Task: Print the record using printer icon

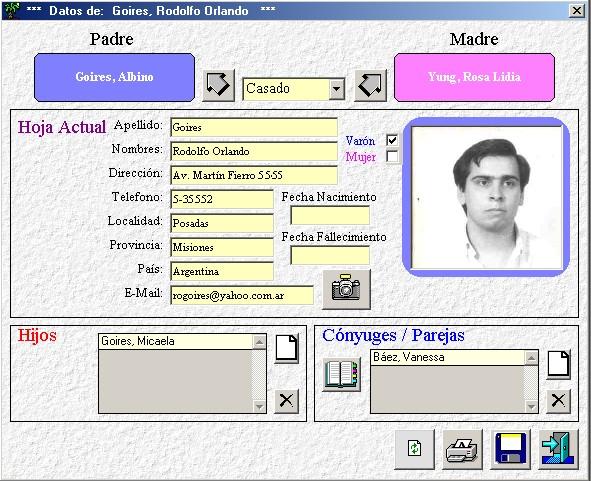Action: coord(462,449)
